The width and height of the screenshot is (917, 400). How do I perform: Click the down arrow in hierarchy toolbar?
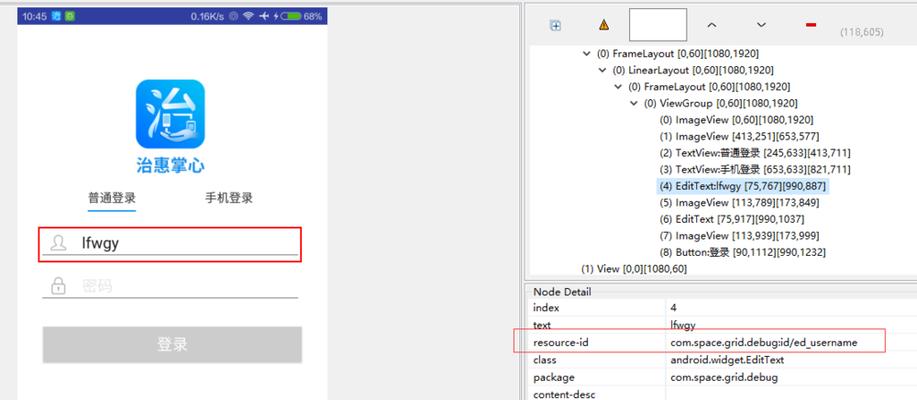pyautogui.click(x=761, y=25)
